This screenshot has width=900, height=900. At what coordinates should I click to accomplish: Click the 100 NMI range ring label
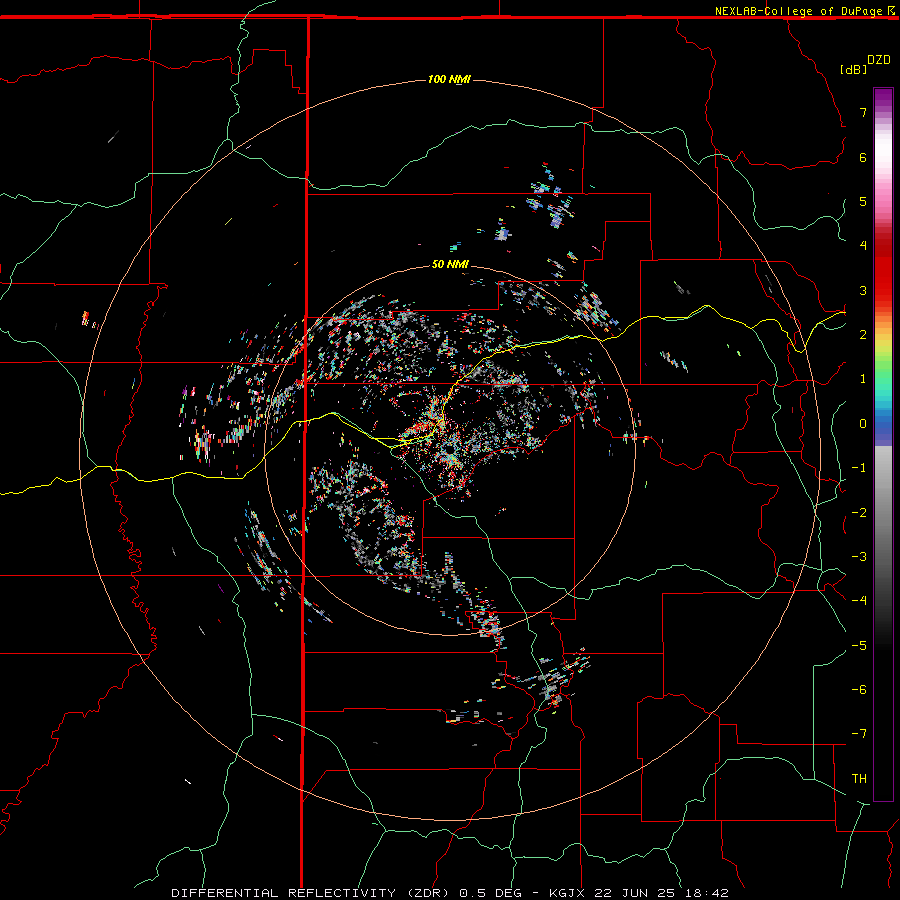(449, 79)
